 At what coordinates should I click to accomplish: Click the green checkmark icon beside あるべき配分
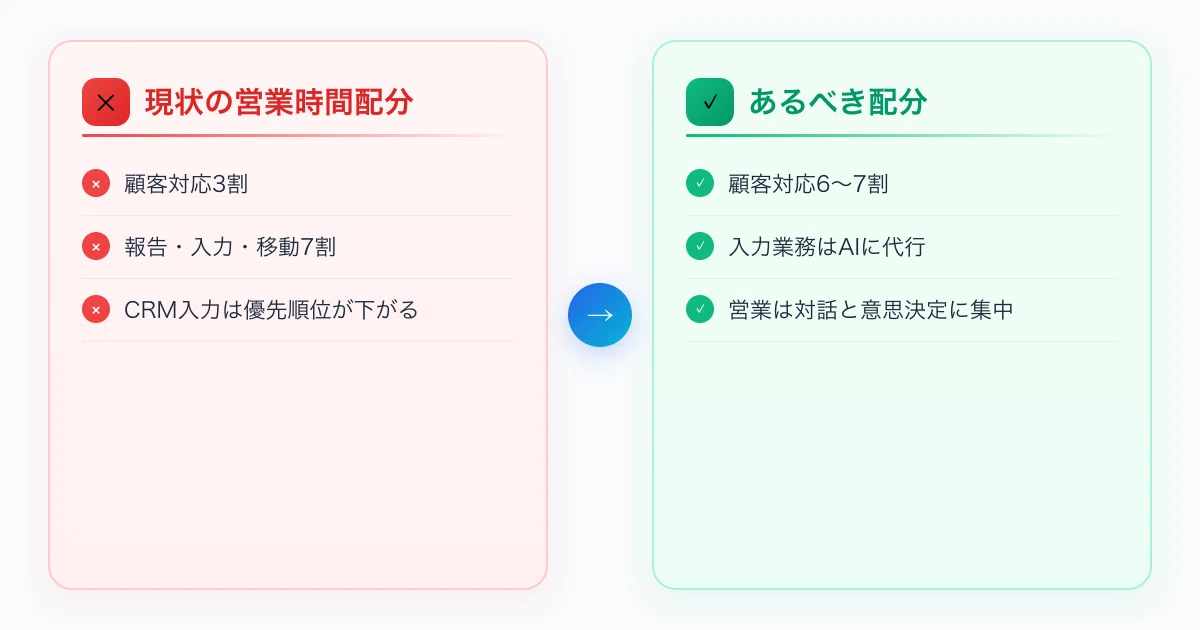click(710, 102)
